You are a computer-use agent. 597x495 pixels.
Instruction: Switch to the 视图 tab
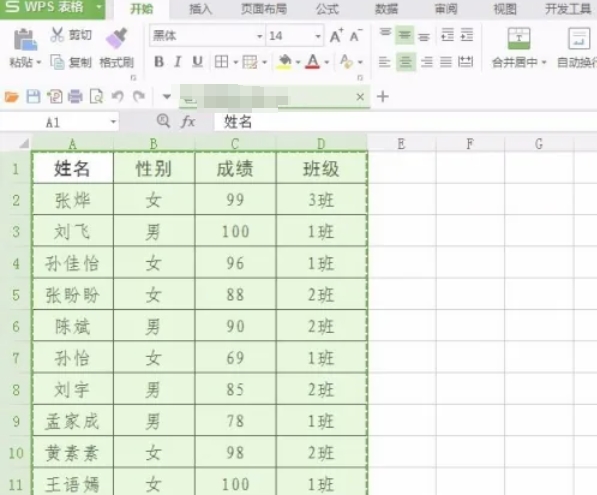[x=505, y=9]
